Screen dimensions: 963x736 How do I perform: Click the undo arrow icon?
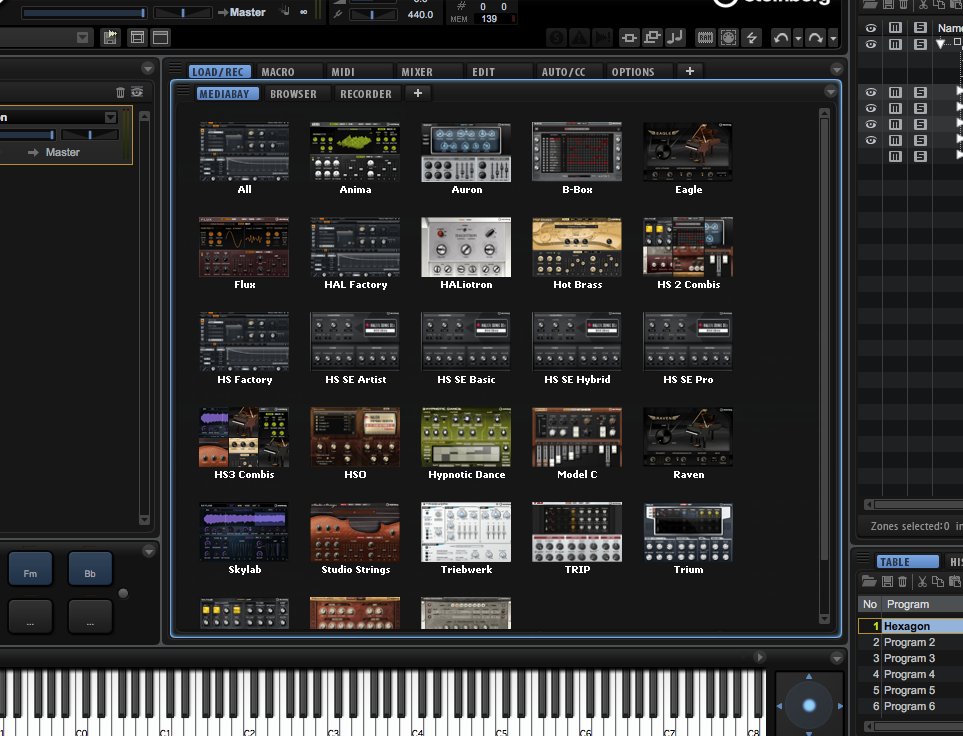coord(781,38)
